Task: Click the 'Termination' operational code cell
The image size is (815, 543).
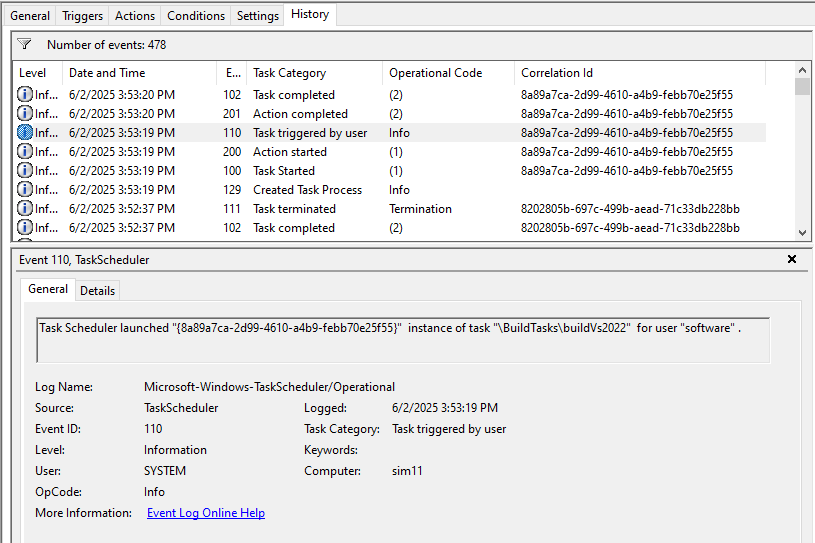Action: [420, 209]
